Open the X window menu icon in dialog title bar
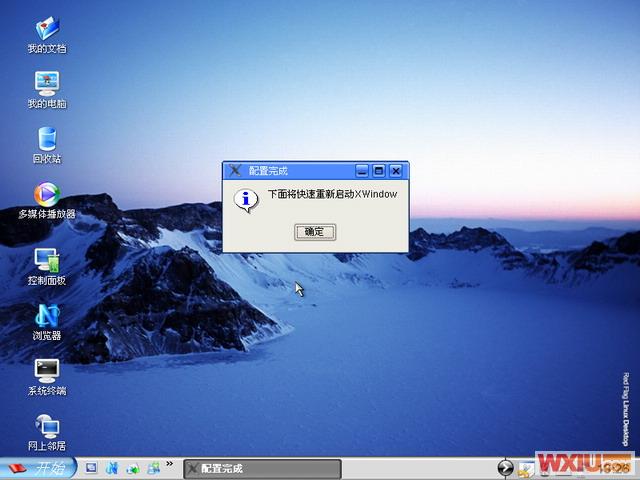Viewport: 640px width, 480px height. coord(235,171)
